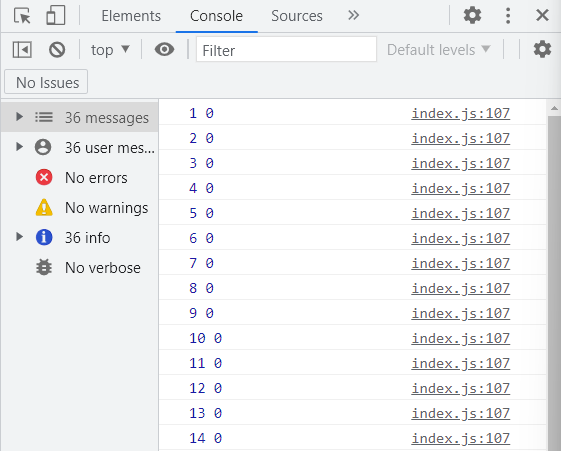
Task: Close DevTools with the X button
Action: click(542, 15)
